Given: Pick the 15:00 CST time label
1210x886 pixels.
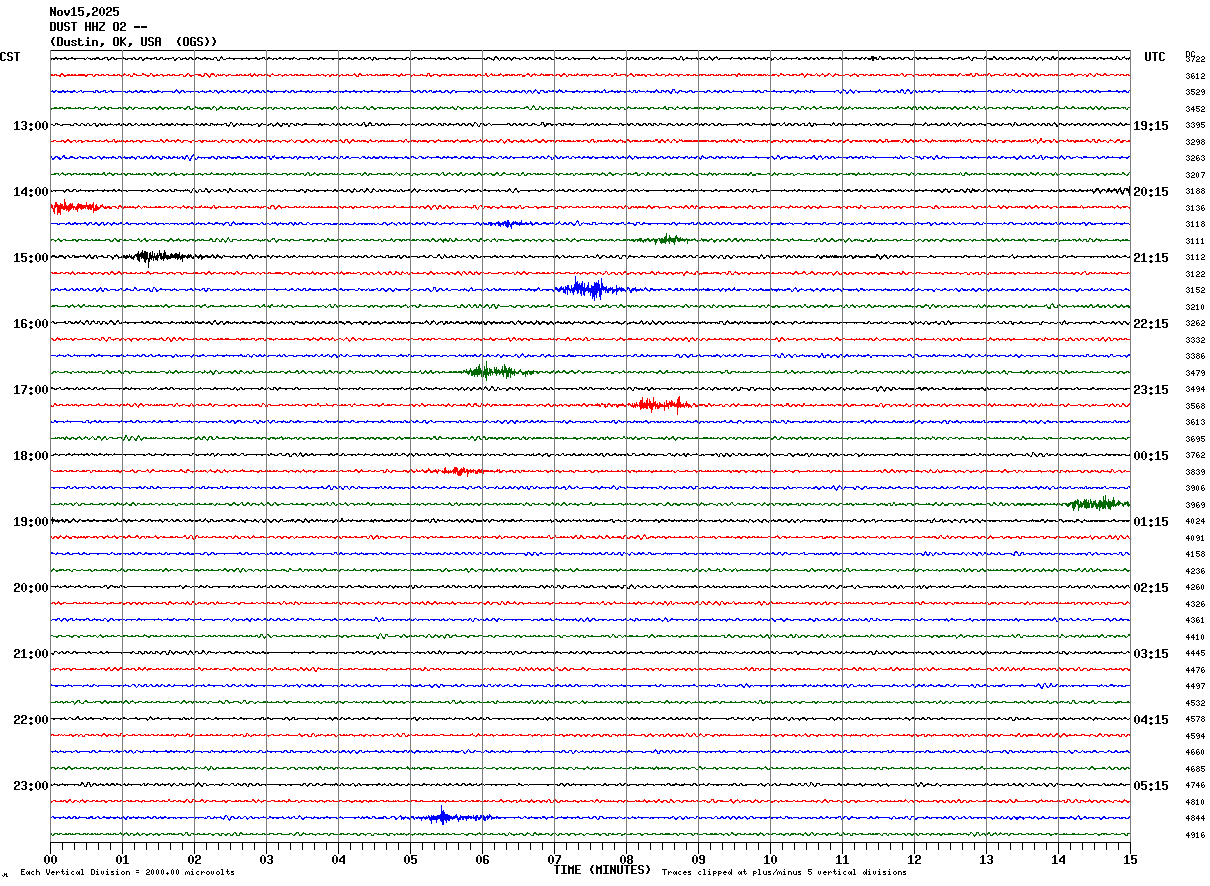Looking at the screenshot, I should tap(30, 258).
